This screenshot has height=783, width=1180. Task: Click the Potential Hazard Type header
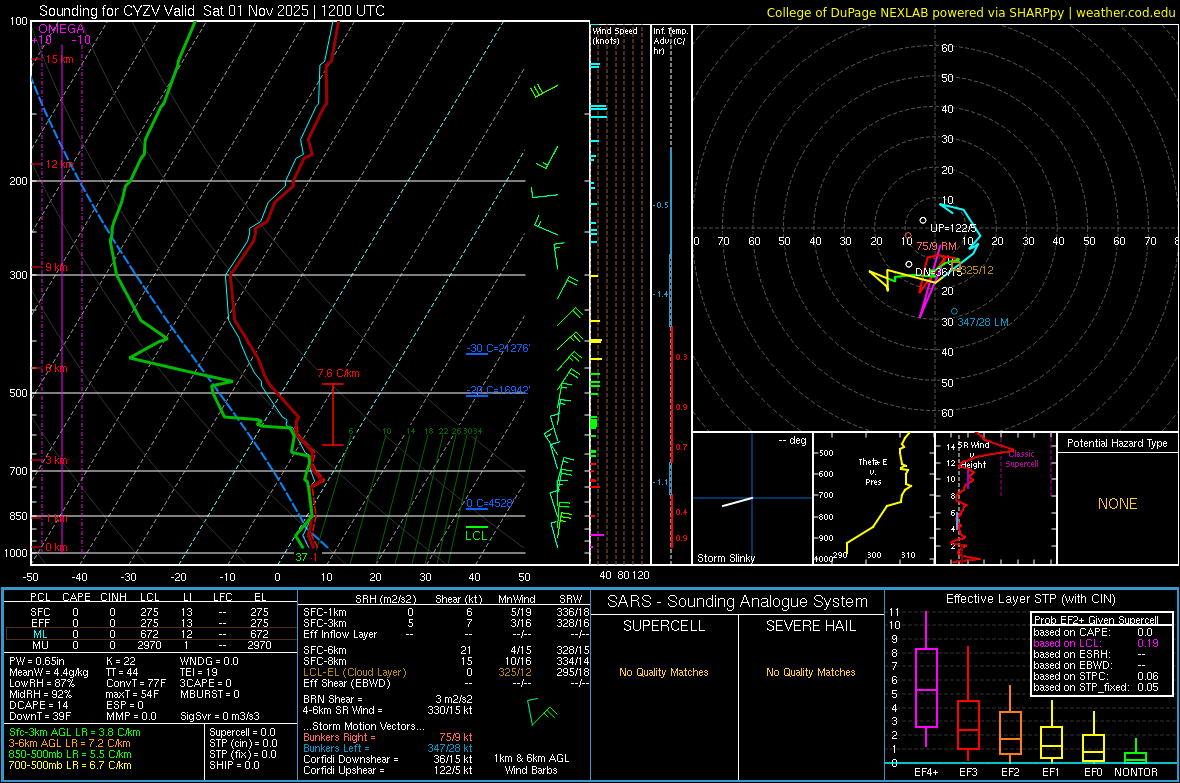1117,443
